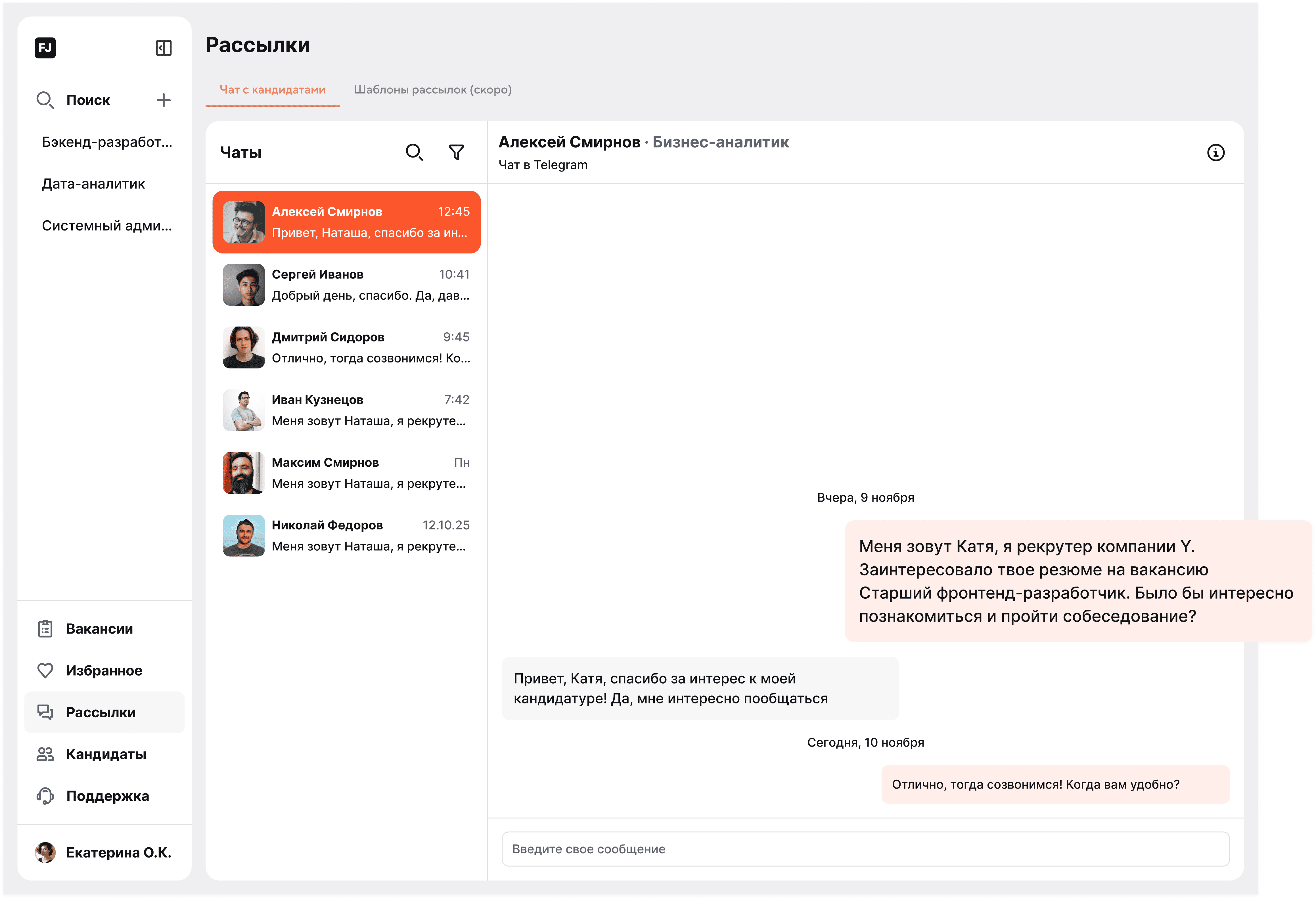Switch to Шаблоны рассылок tab
The image size is (1316, 899).
tap(433, 90)
